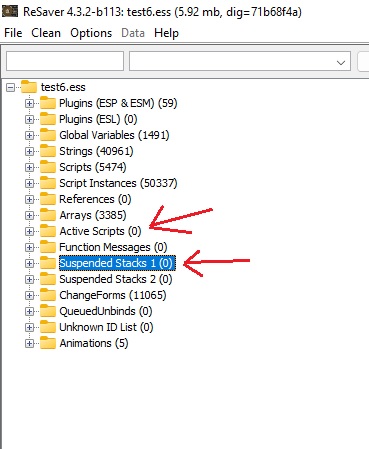369x449 pixels.
Task: Expand the ChangeForms node
Action: (x=29, y=296)
